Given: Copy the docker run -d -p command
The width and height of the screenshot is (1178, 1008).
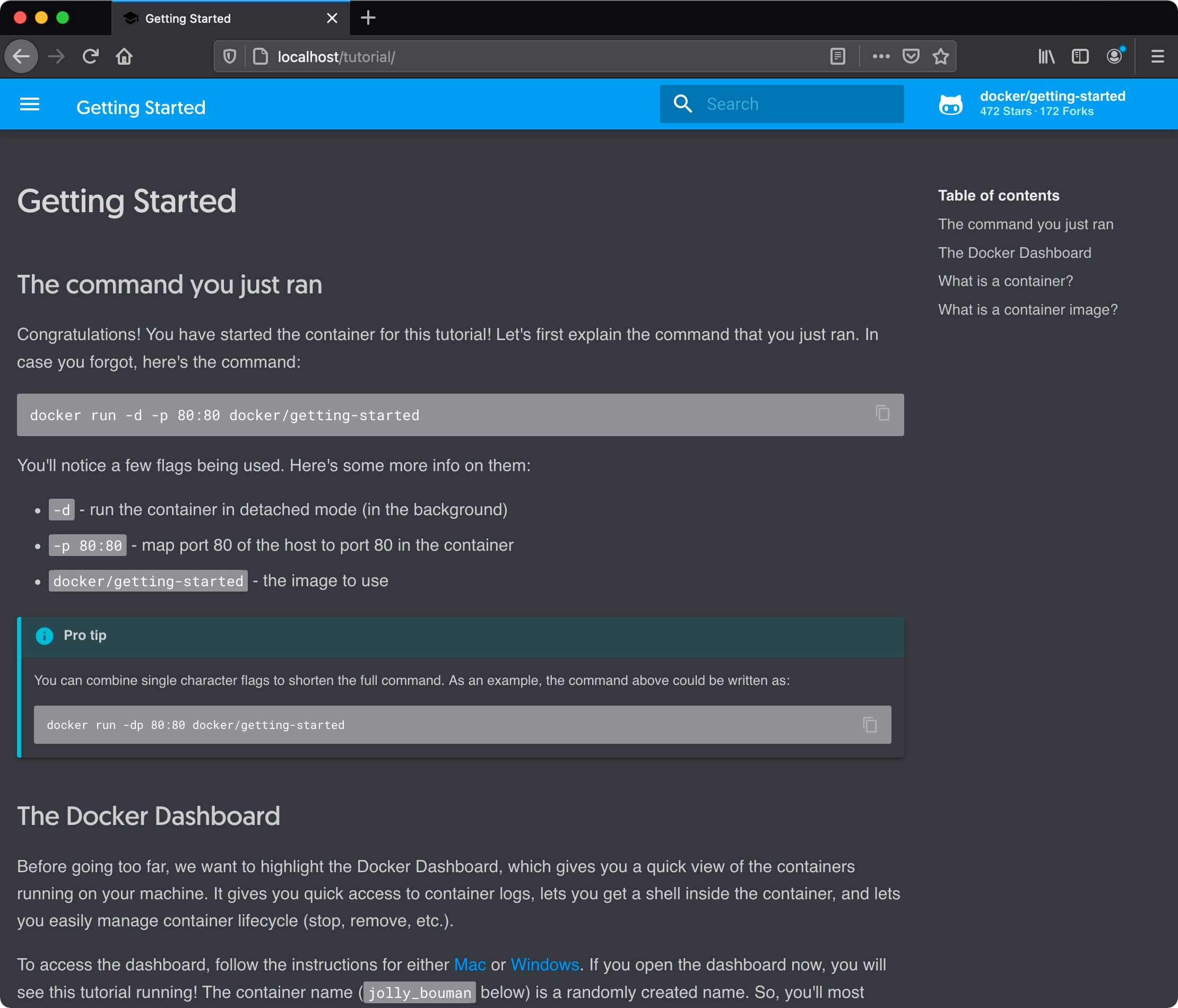Looking at the screenshot, I should coord(882,413).
